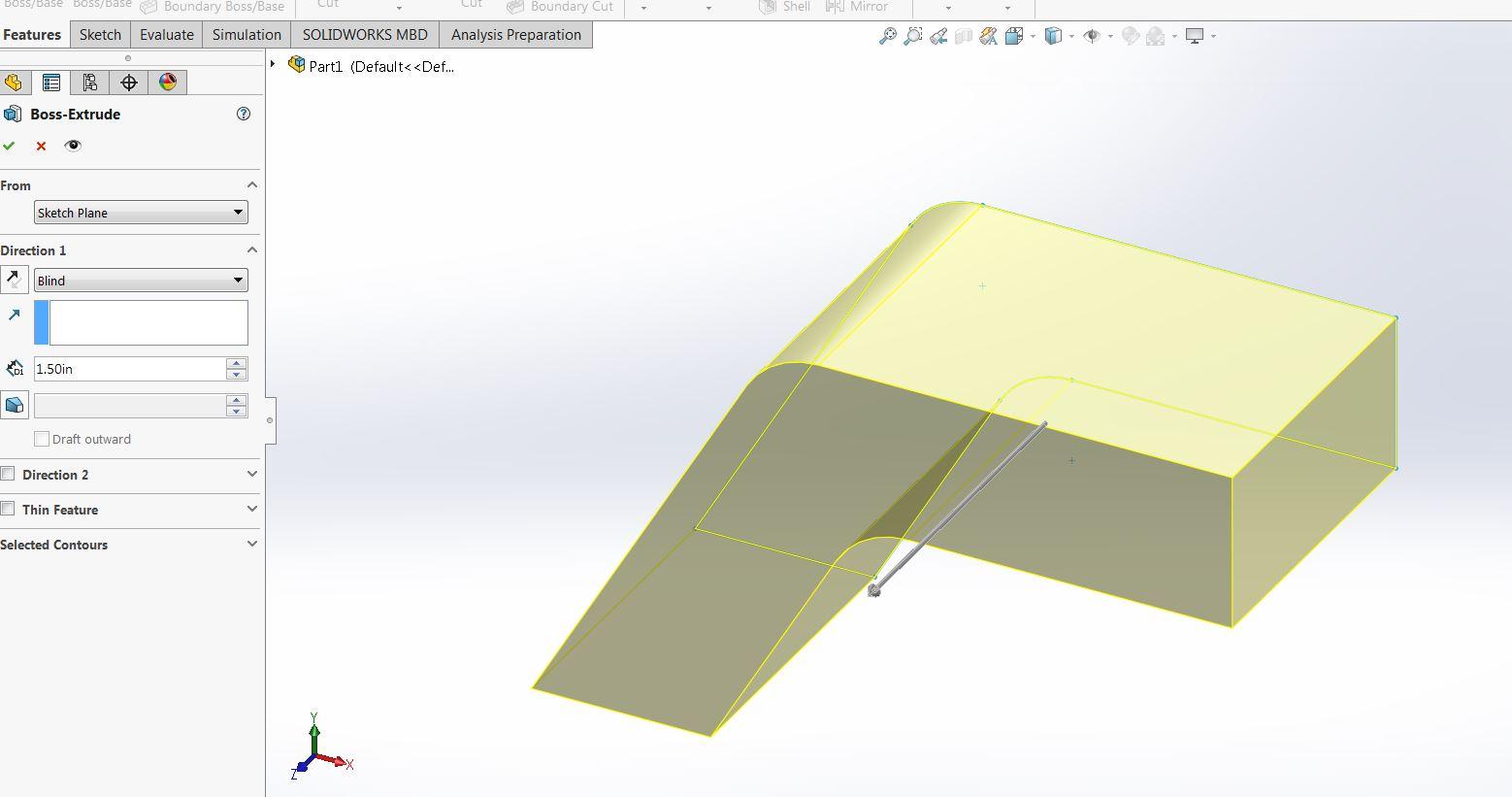Switch to the Sketch tab

click(100, 35)
